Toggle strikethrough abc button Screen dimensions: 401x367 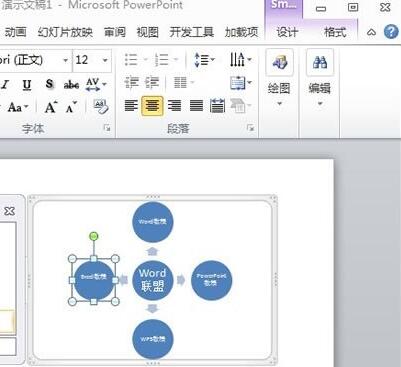[x=71, y=85]
